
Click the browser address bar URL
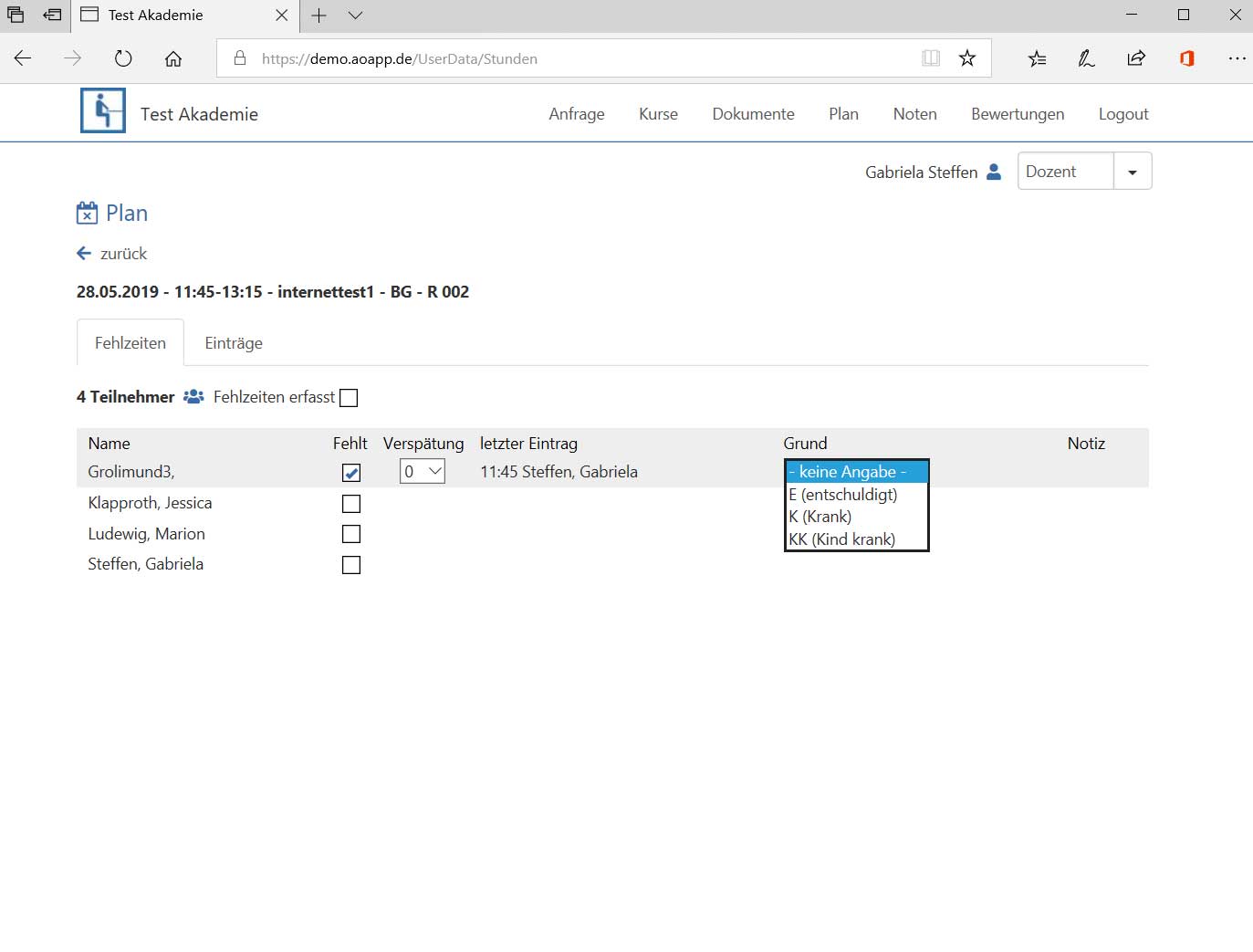point(400,58)
